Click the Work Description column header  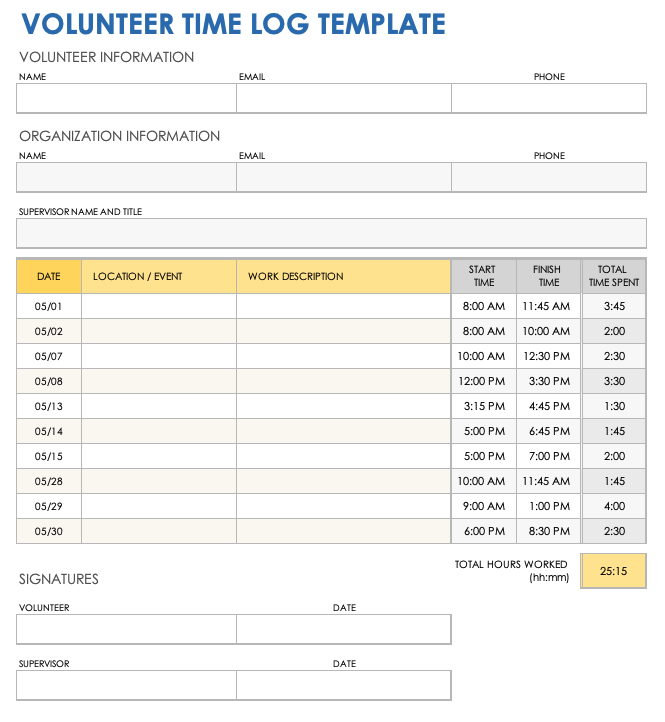(343, 276)
